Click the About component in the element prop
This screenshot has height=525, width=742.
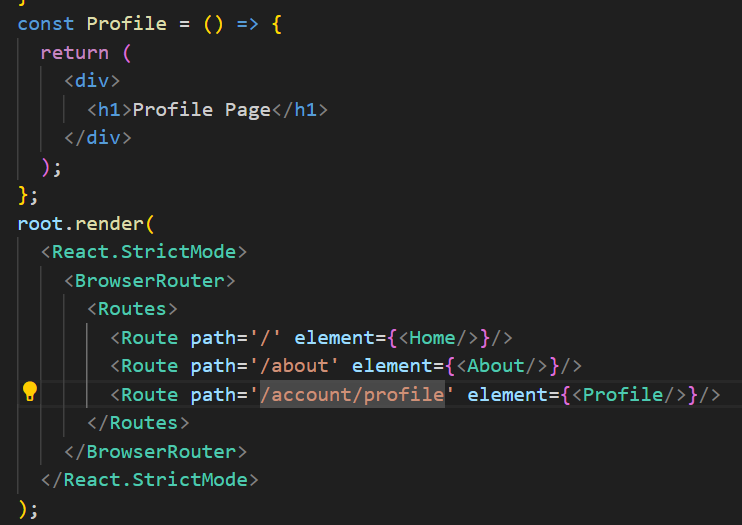496,366
